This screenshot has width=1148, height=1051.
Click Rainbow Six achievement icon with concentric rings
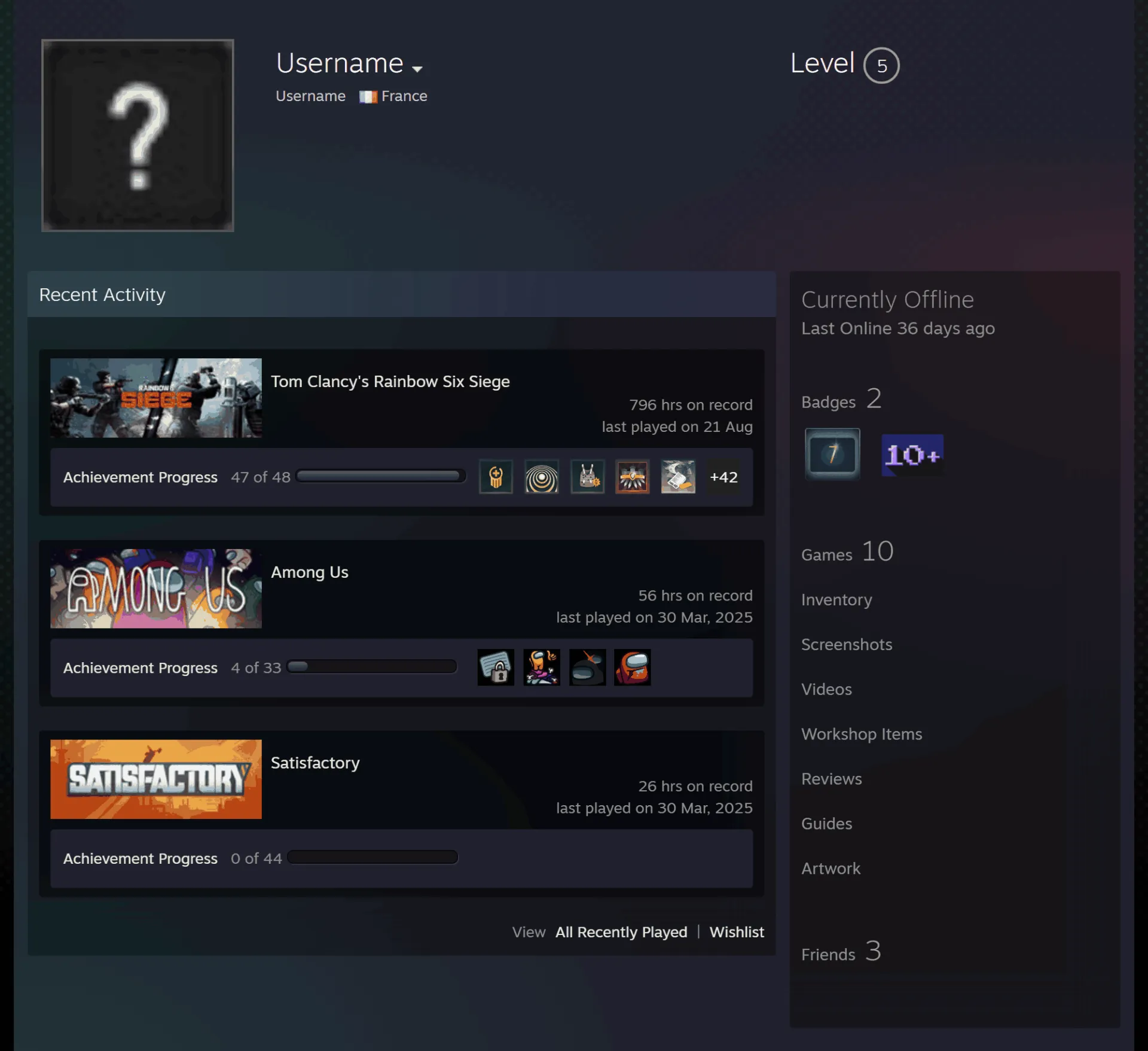[x=542, y=477]
